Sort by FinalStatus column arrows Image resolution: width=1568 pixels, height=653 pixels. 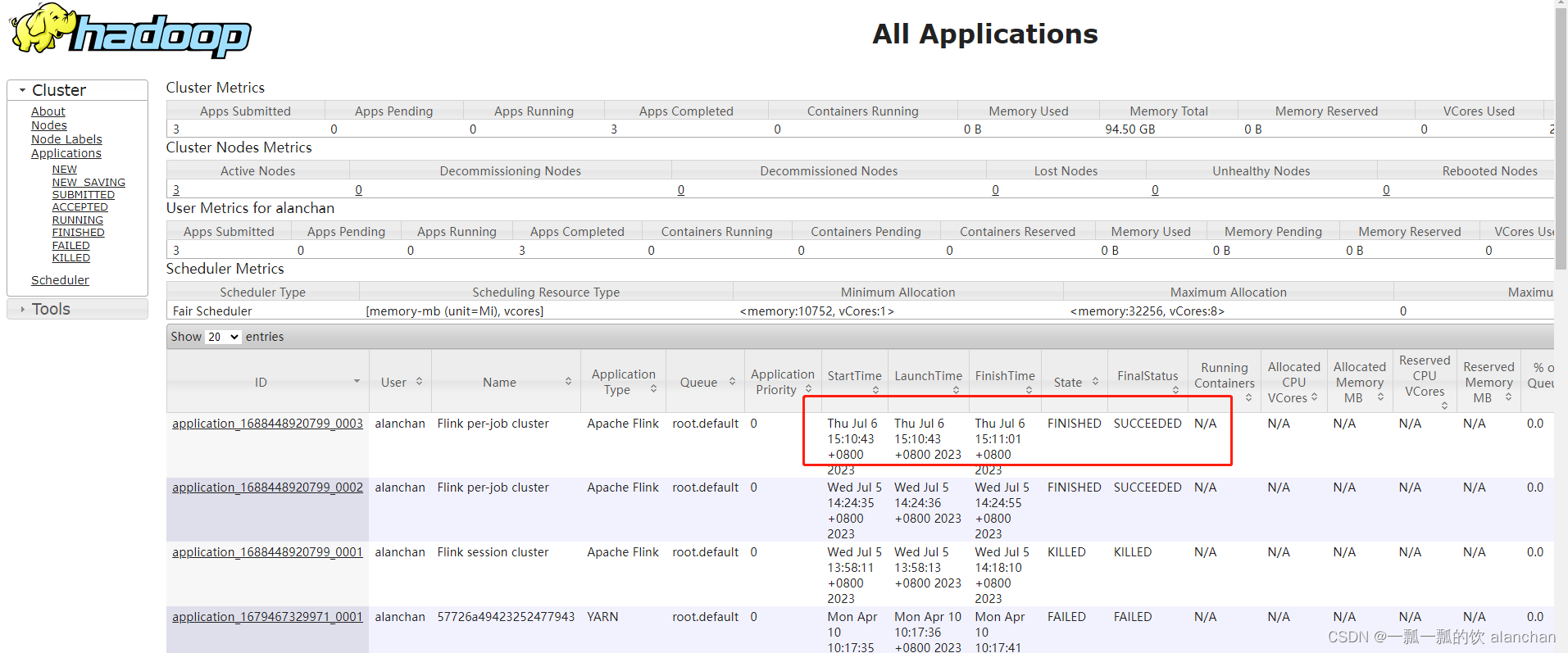(x=1175, y=390)
